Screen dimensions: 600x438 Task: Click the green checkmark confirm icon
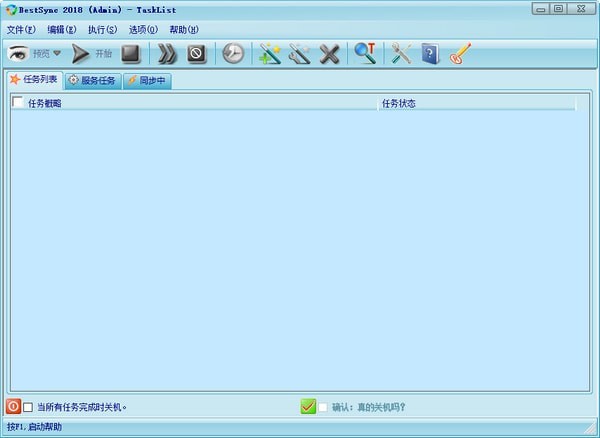coord(308,406)
